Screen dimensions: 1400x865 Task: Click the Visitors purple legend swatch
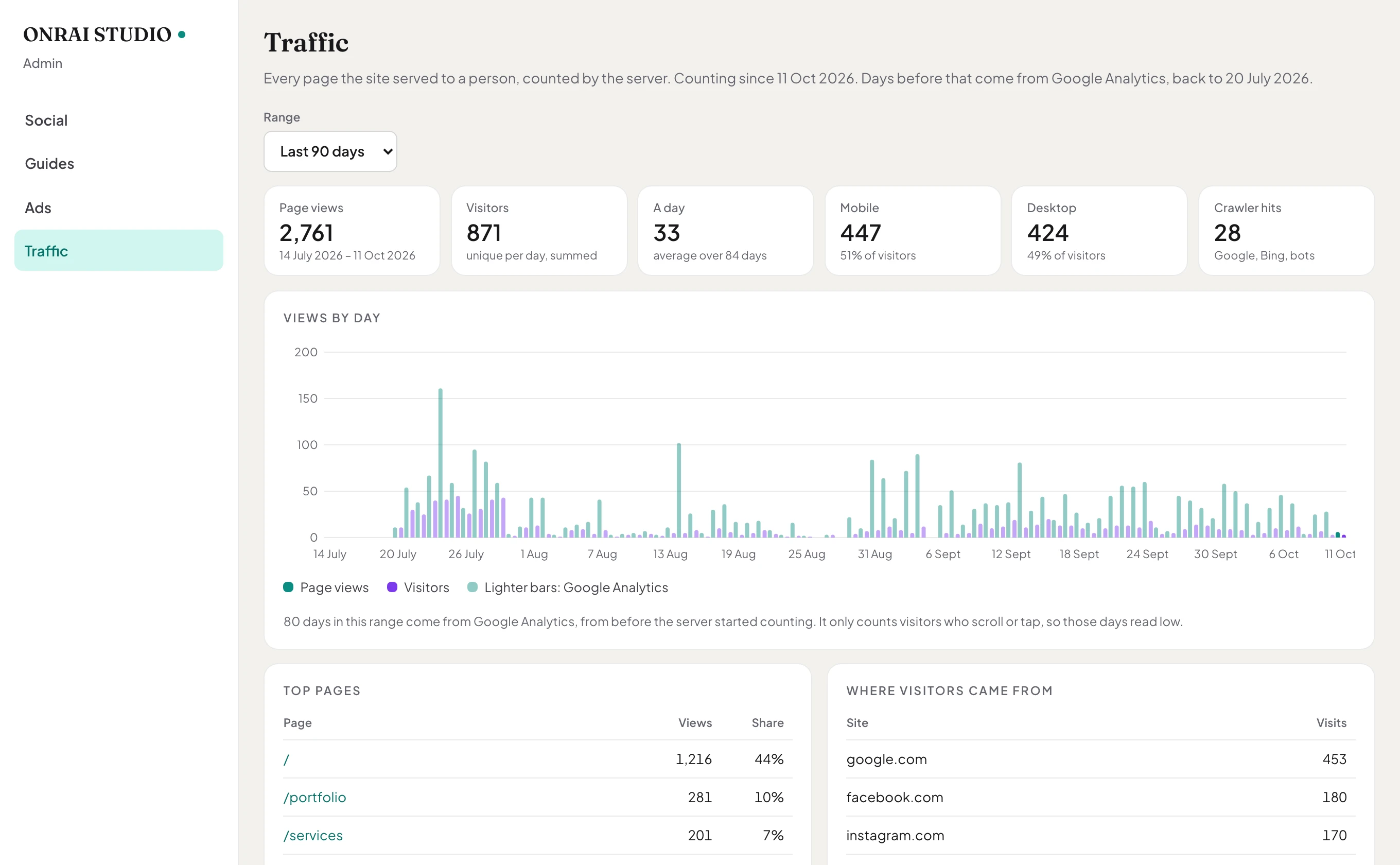(392, 587)
